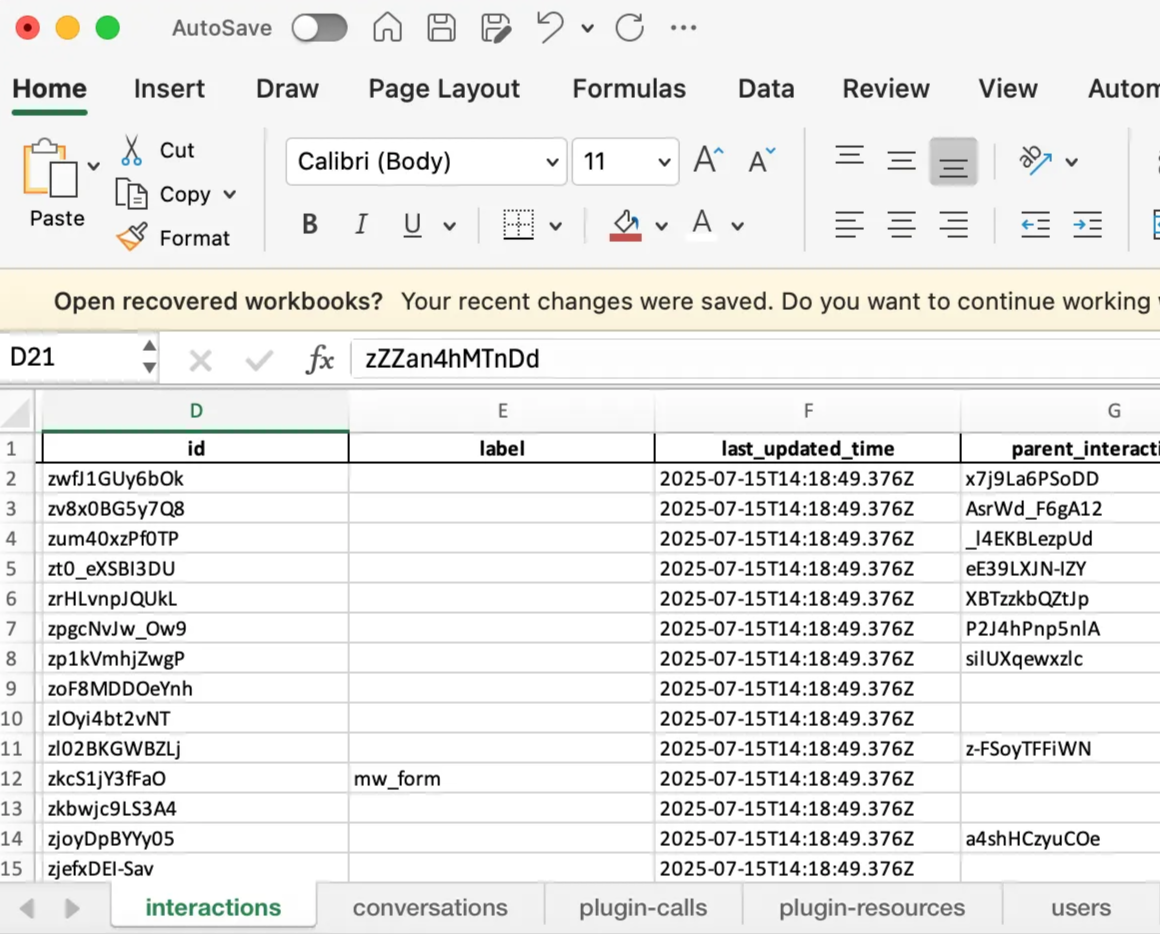Click the next sheet navigation arrow
Viewport: 1160px width, 934px height.
[72, 908]
